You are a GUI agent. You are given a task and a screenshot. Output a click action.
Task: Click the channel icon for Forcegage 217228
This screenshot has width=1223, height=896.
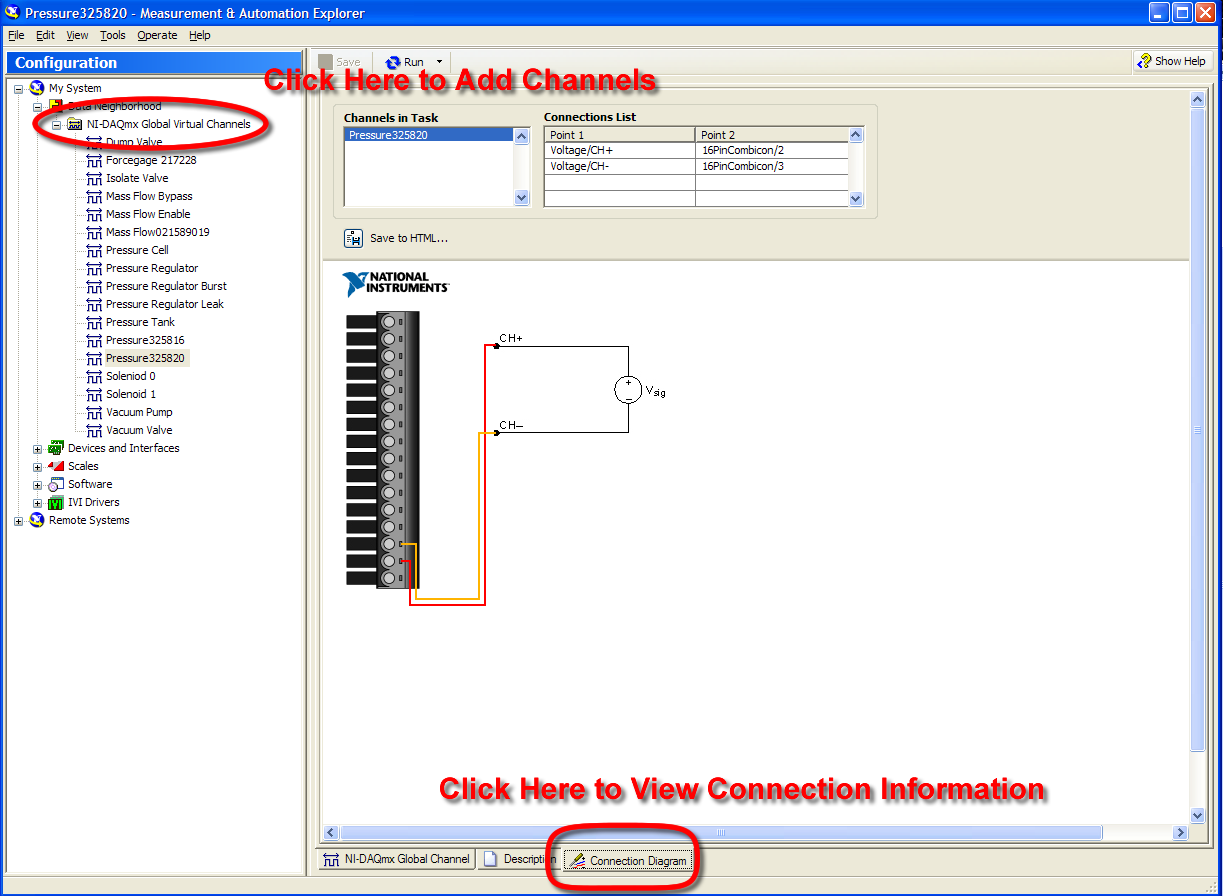pyautogui.click(x=94, y=160)
